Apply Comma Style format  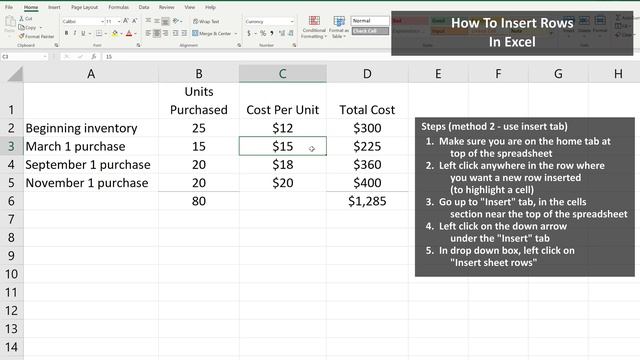pyautogui.click(x=272, y=33)
